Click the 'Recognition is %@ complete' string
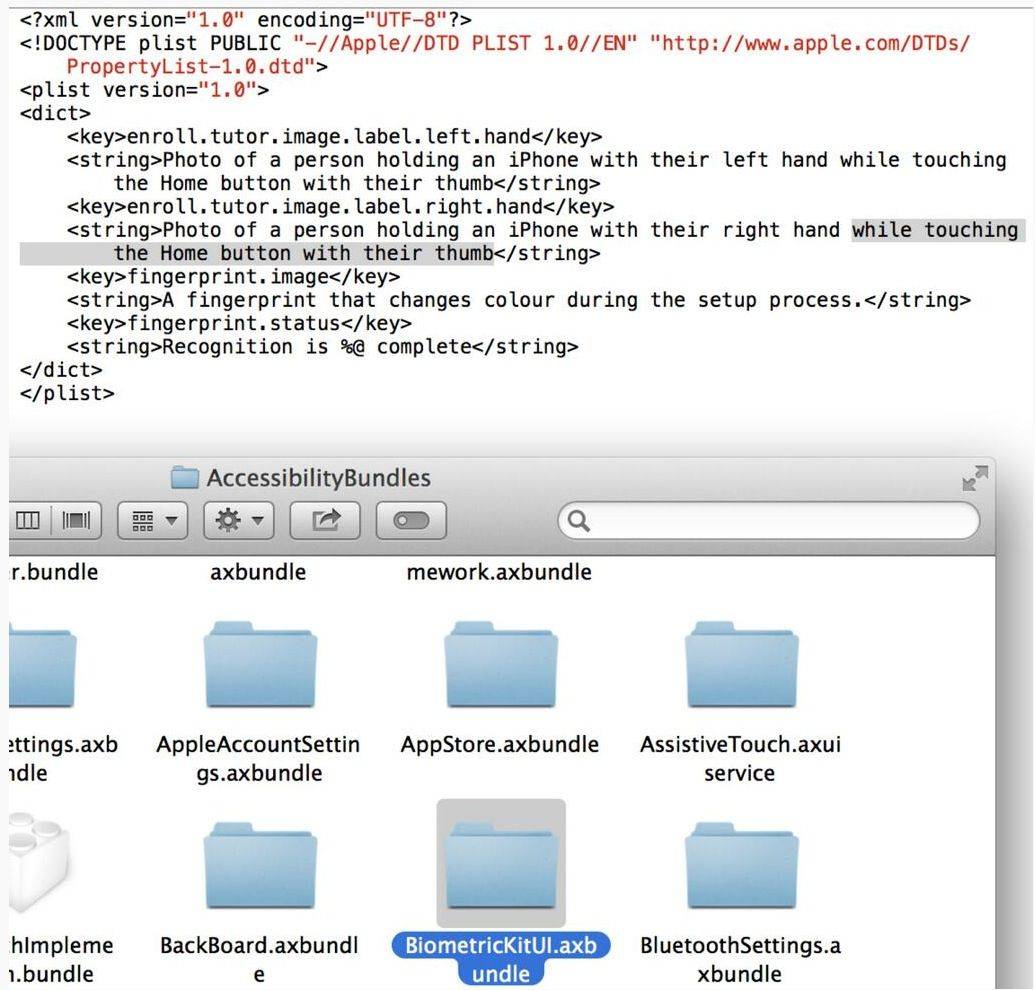This screenshot has height=990, width=1035. coord(320,347)
